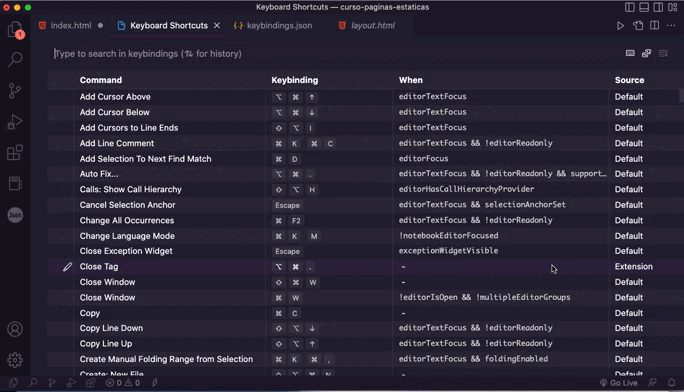Start the server with Go Live
This screenshot has width=684, height=392.
coord(619,383)
